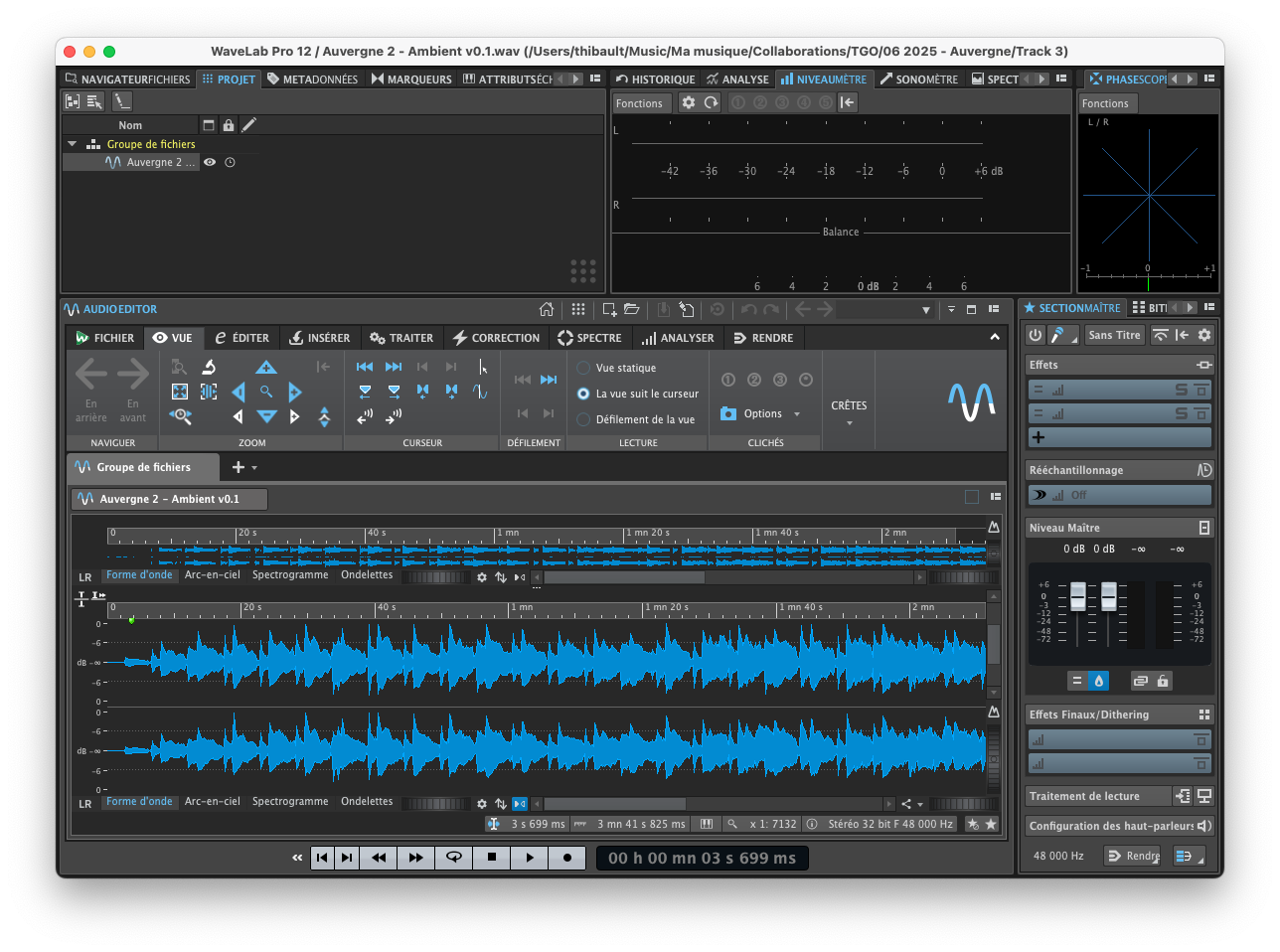Collapse the 'Groupe de fichiers' tree item
This screenshot has height=952, width=1280.
[72, 143]
